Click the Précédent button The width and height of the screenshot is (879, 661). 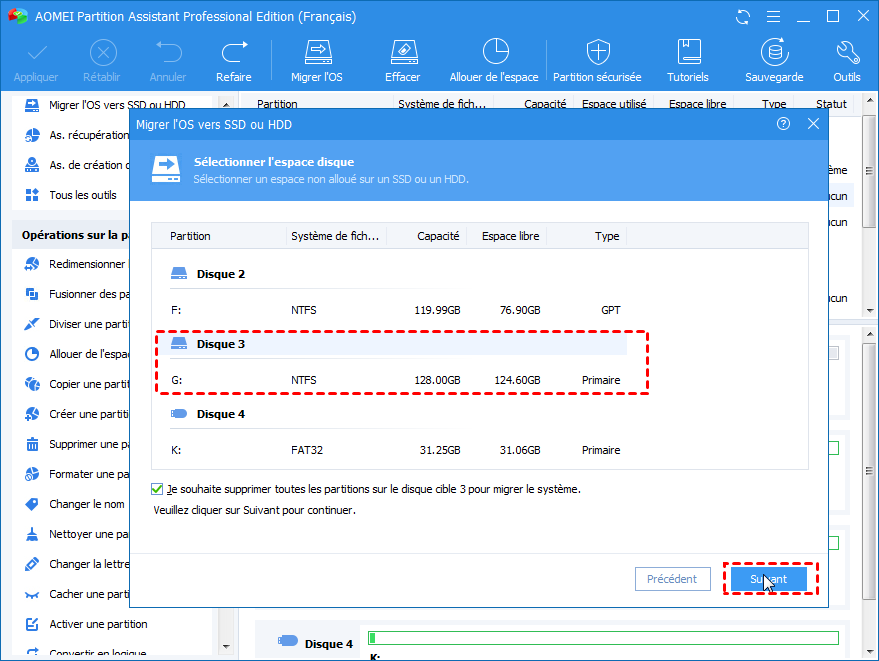(x=672, y=579)
